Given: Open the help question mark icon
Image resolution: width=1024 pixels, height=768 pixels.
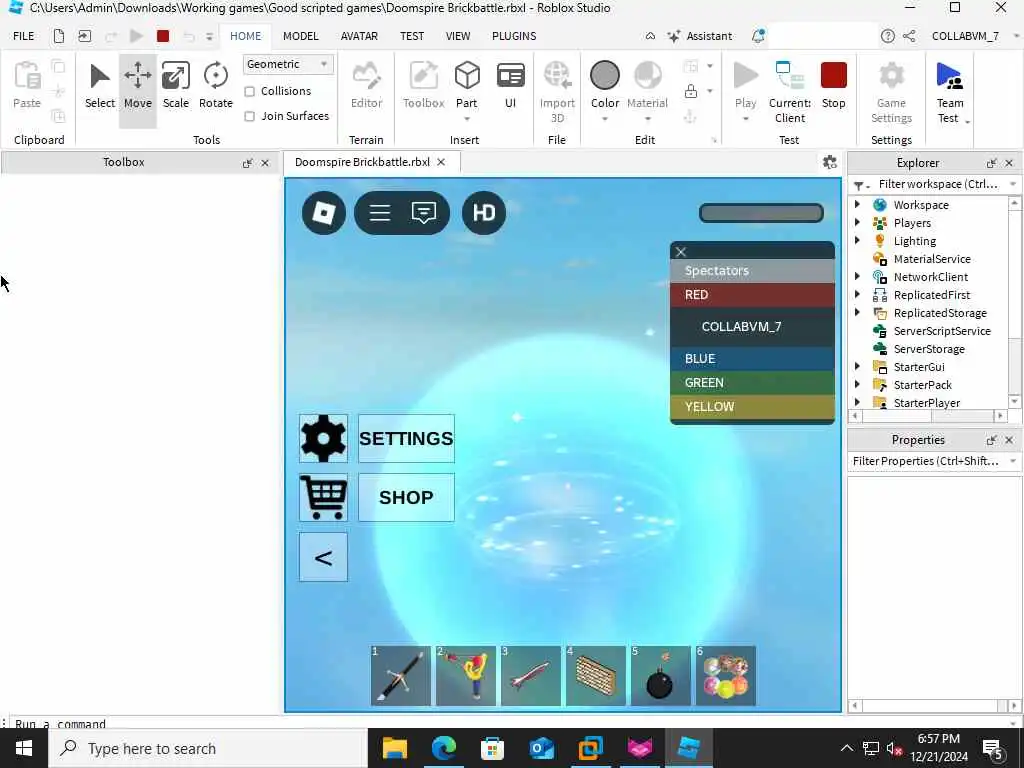Looking at the screenshot, I should click(x=888, y=36).
